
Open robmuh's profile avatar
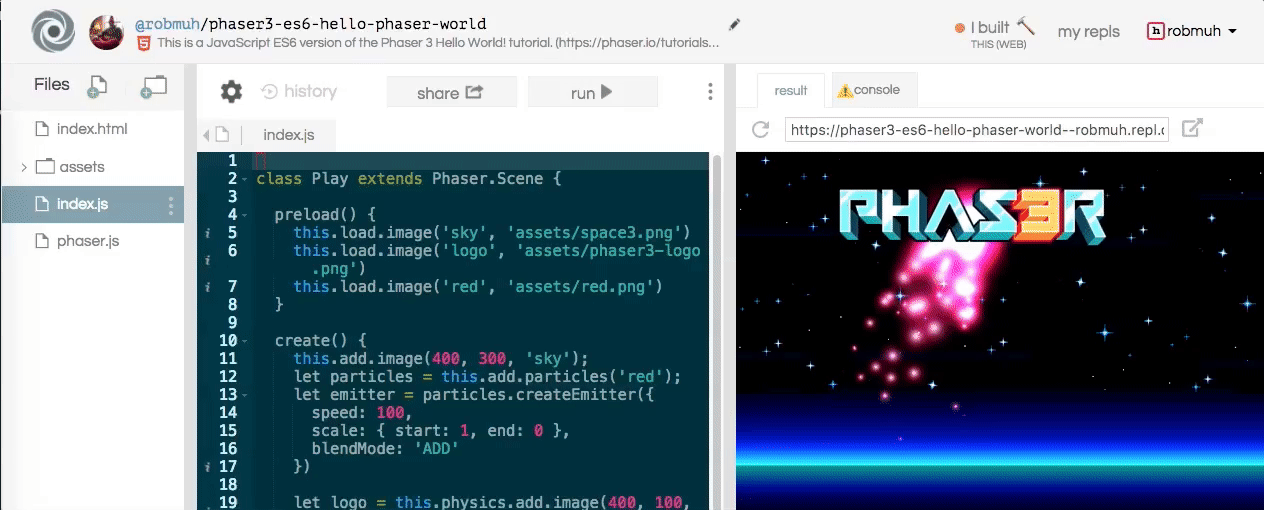click(x=107, y=32)
